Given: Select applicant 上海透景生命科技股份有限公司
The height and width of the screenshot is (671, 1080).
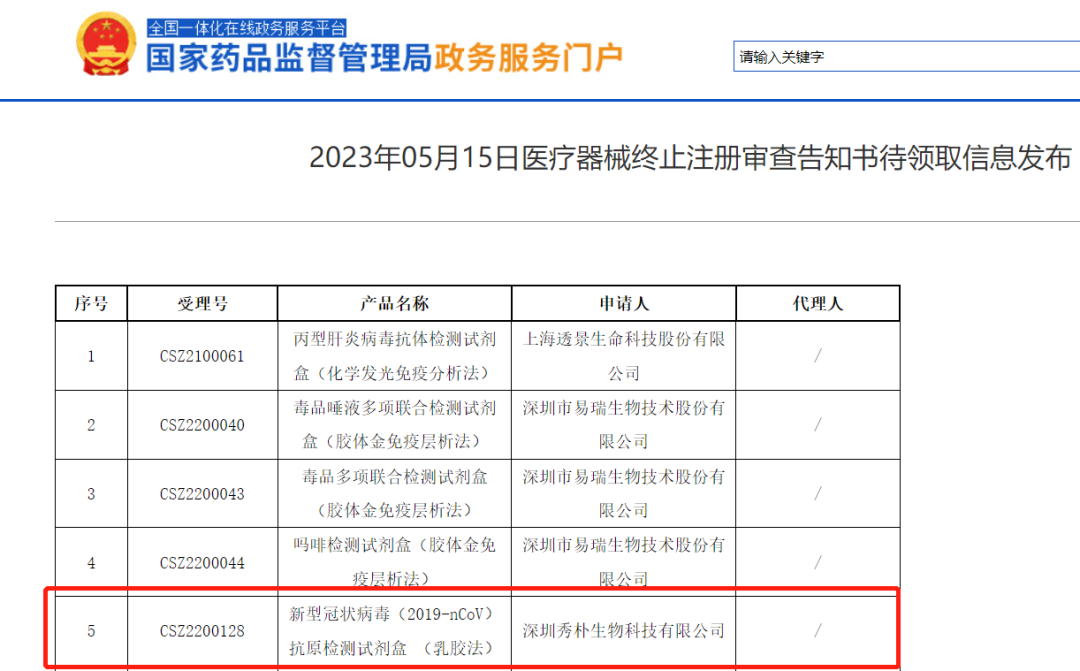Looking at the screenshot, I should [x=623, y=356].
